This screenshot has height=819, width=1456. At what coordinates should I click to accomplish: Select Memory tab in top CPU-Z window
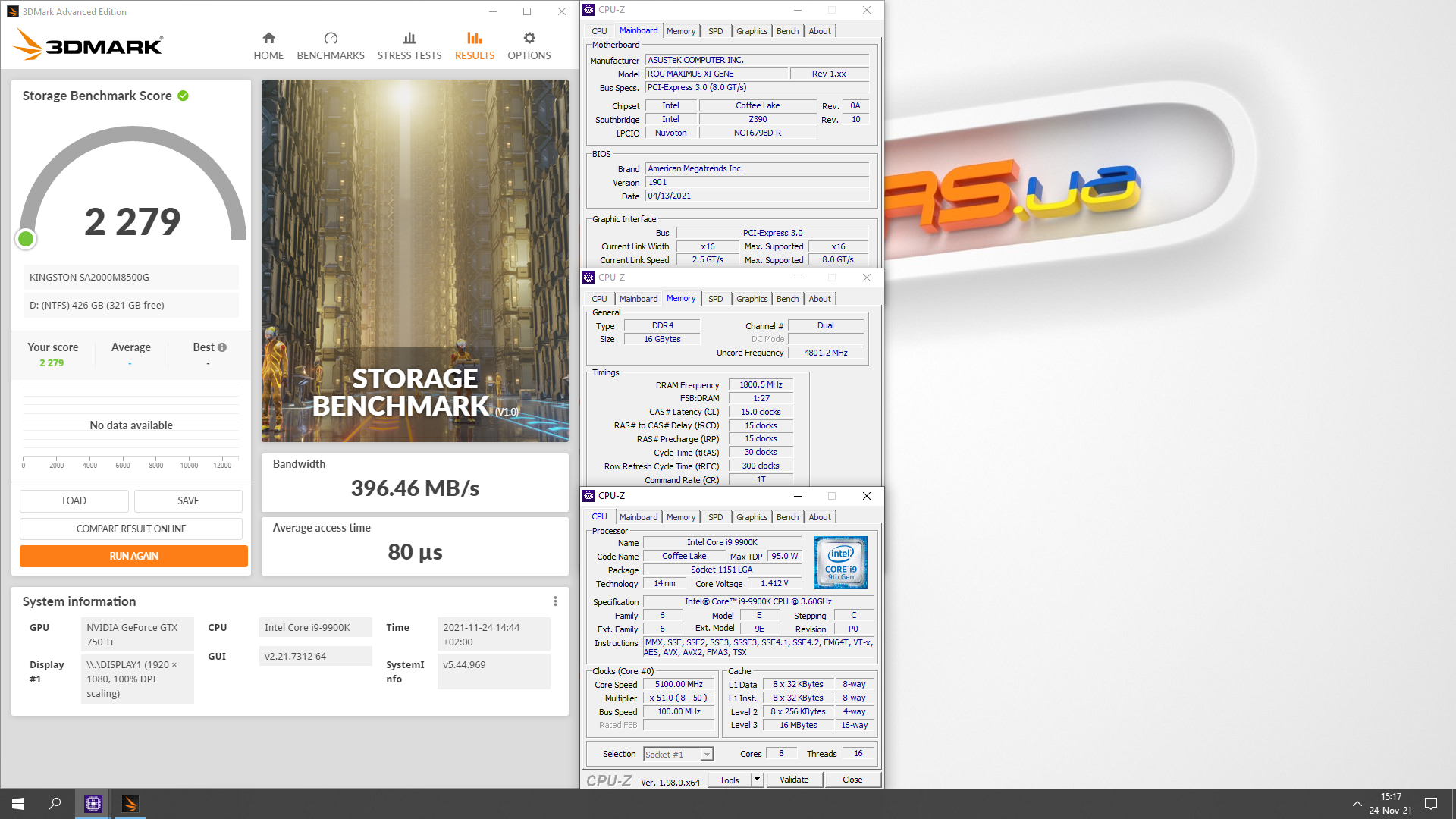(x=681, y=31)
